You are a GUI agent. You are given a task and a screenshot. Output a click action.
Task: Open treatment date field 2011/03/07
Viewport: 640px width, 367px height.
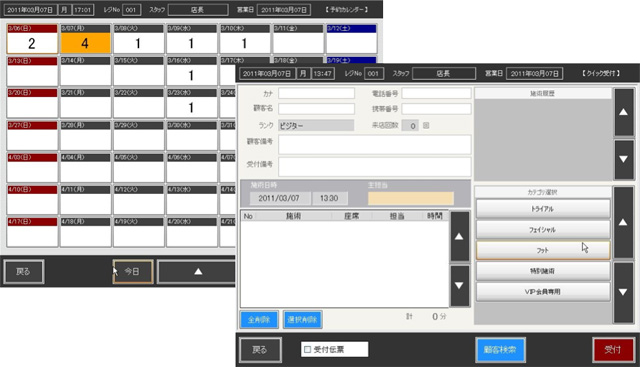280,198
